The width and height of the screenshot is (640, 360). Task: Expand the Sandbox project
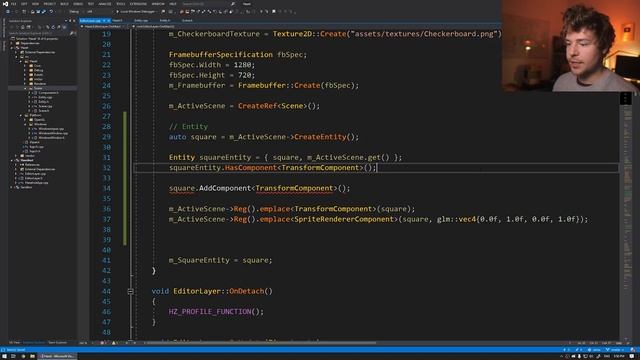[11, 187]
